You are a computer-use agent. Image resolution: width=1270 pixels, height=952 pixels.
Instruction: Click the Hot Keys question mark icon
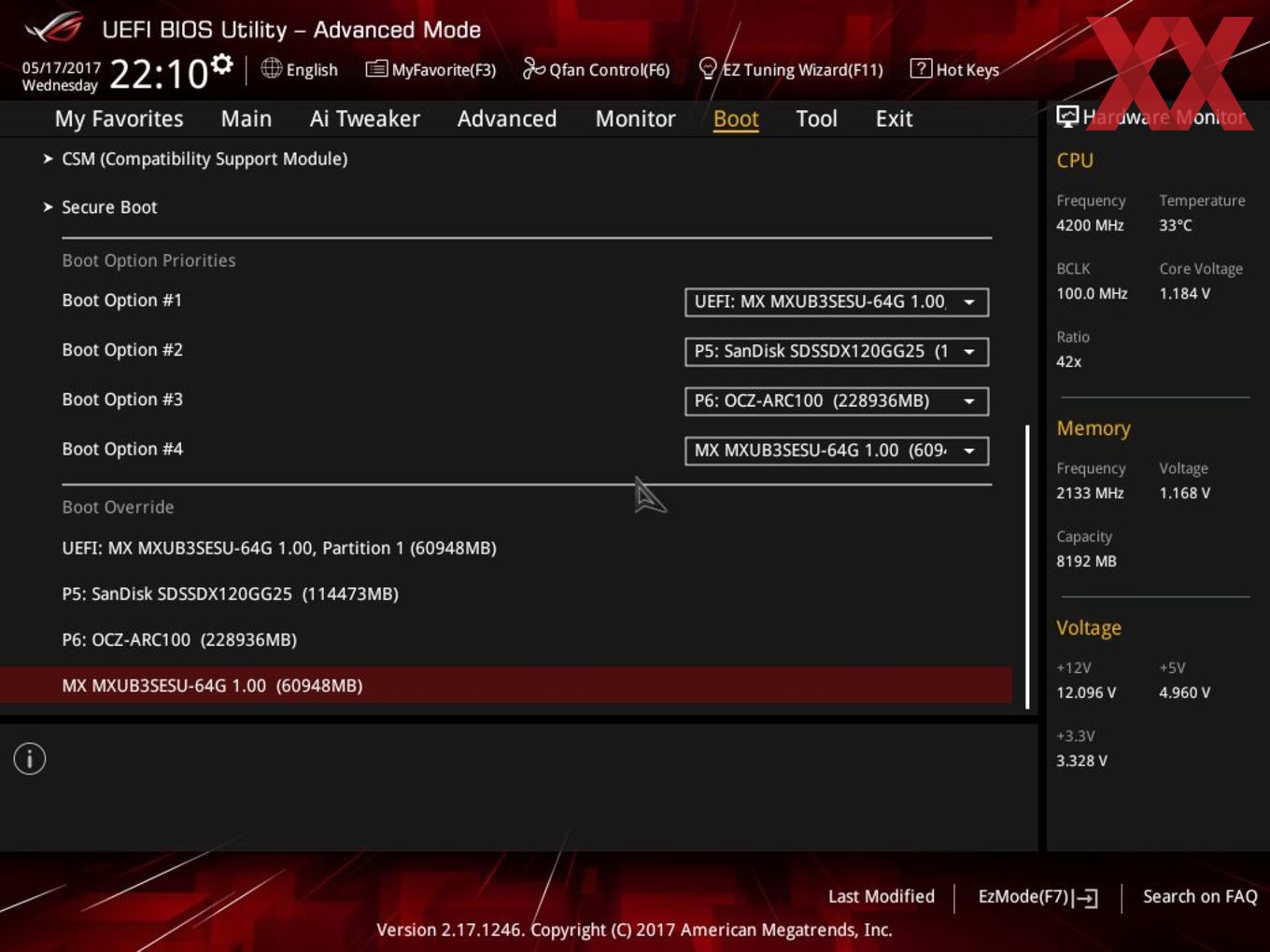921,68
